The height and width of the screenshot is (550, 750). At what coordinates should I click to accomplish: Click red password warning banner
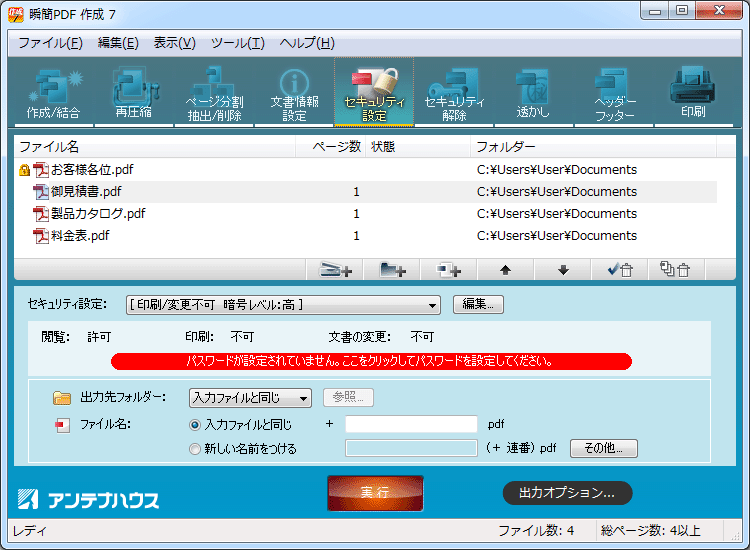pos(371,361)
